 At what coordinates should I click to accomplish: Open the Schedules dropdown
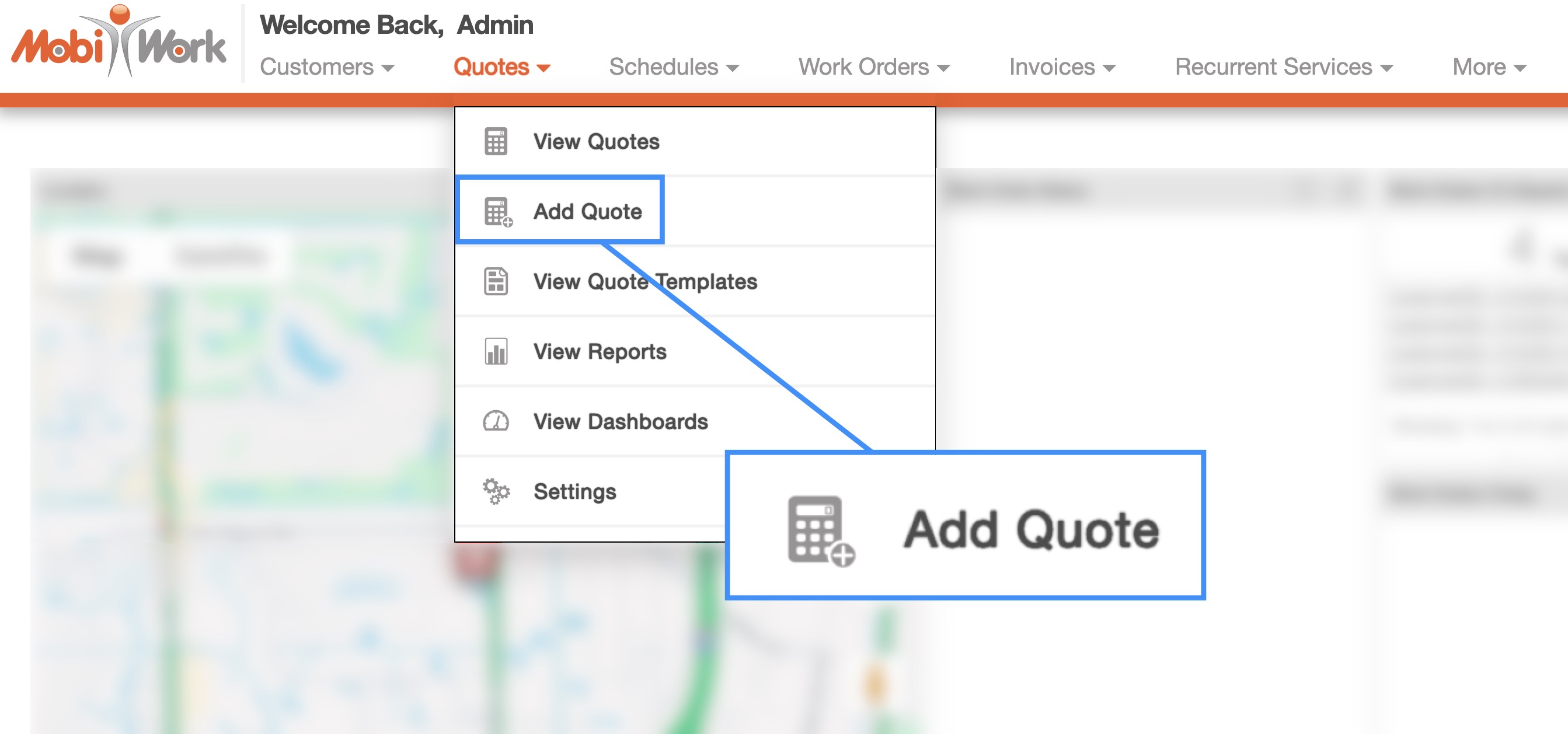673,67
